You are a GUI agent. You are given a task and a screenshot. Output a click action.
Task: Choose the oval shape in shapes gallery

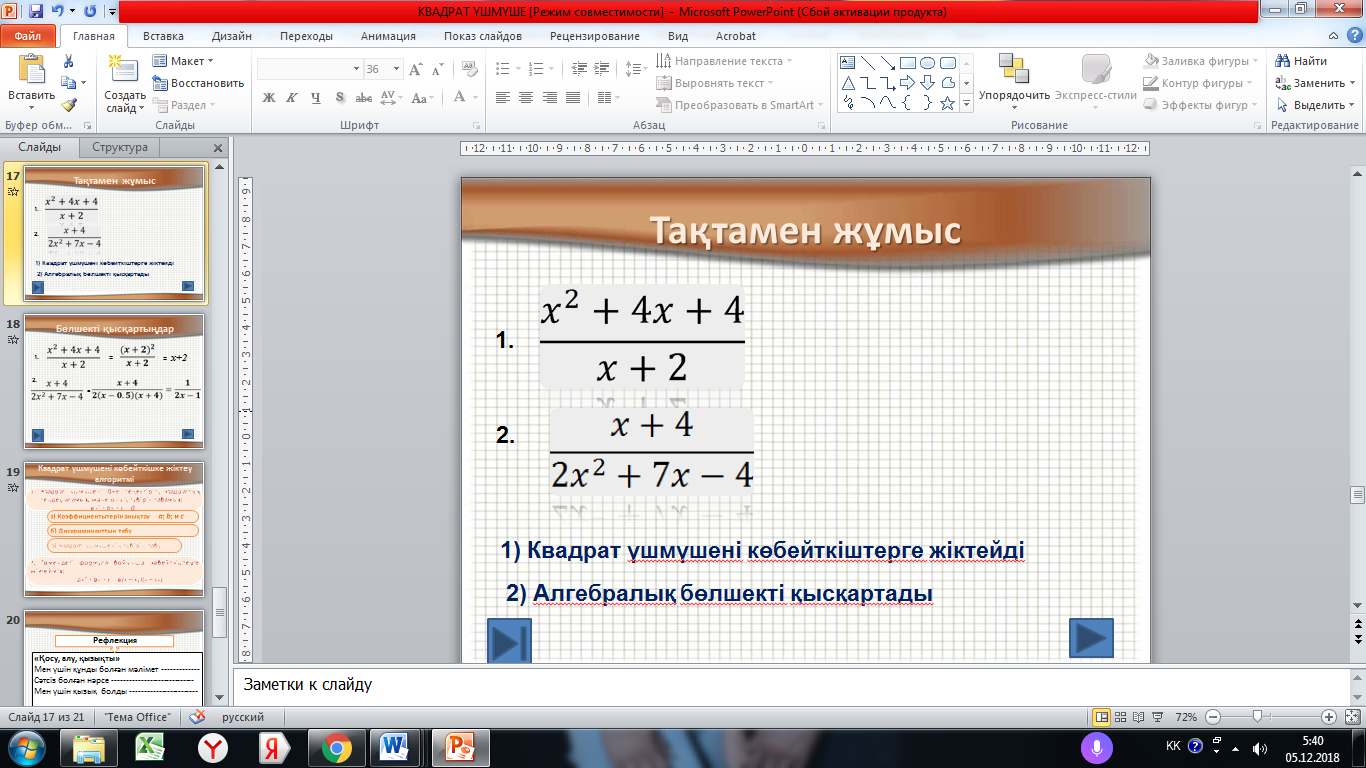click(x=927, y=63)
